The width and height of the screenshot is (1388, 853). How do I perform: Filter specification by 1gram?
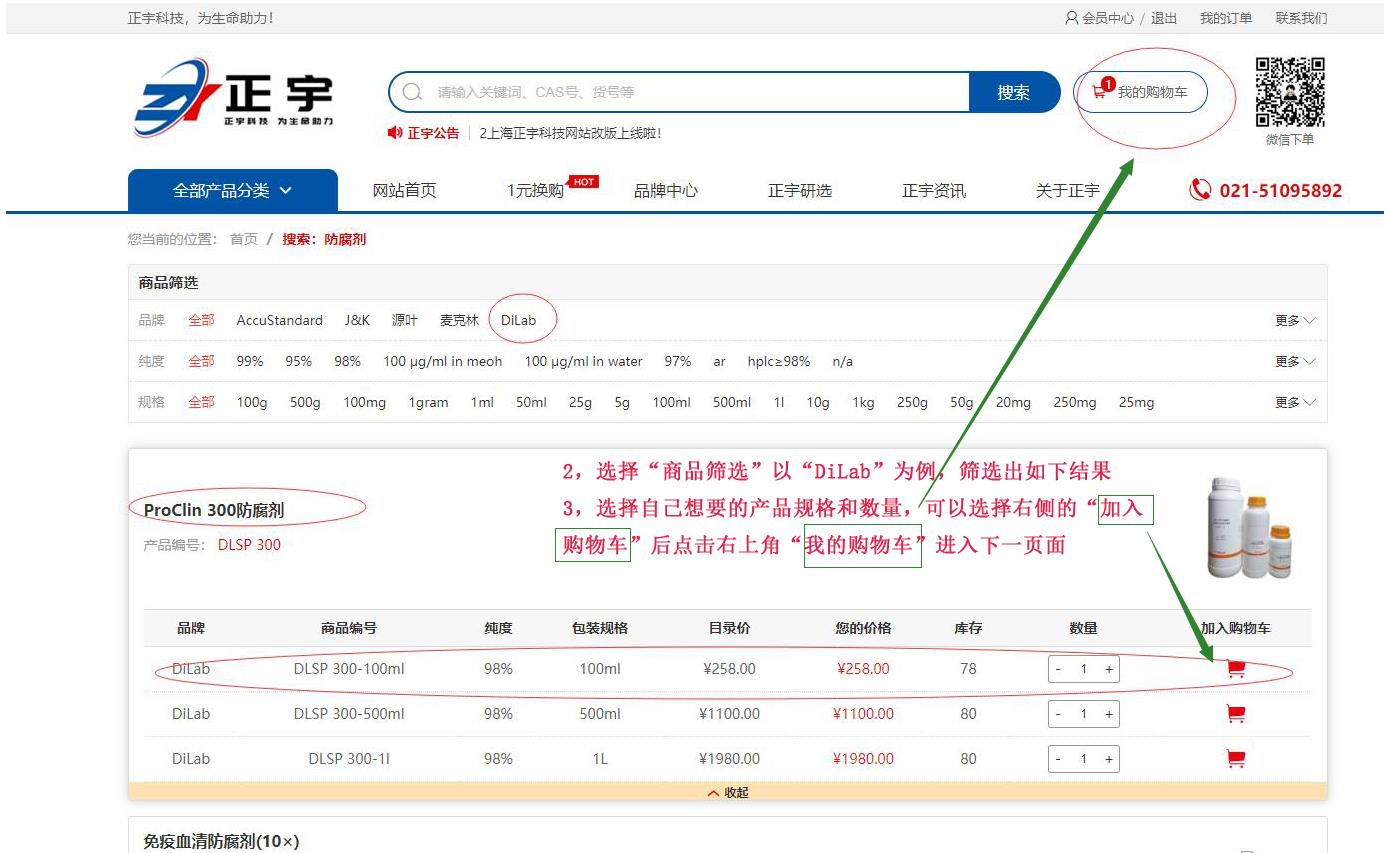[x=428, y=402]
